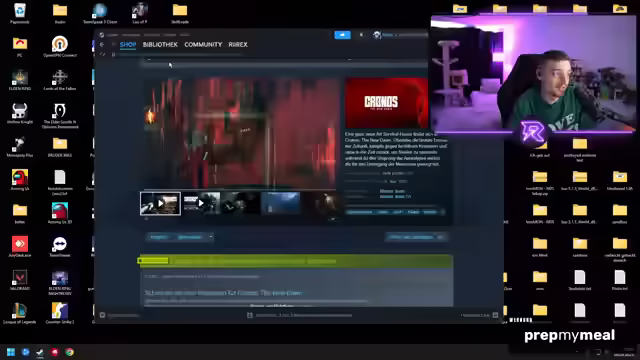Image resolution: width=640 pixels, height=360 pixels.
Task: Switch to the BIBLIOTHEK tab
Action: [x=160, y=44]
